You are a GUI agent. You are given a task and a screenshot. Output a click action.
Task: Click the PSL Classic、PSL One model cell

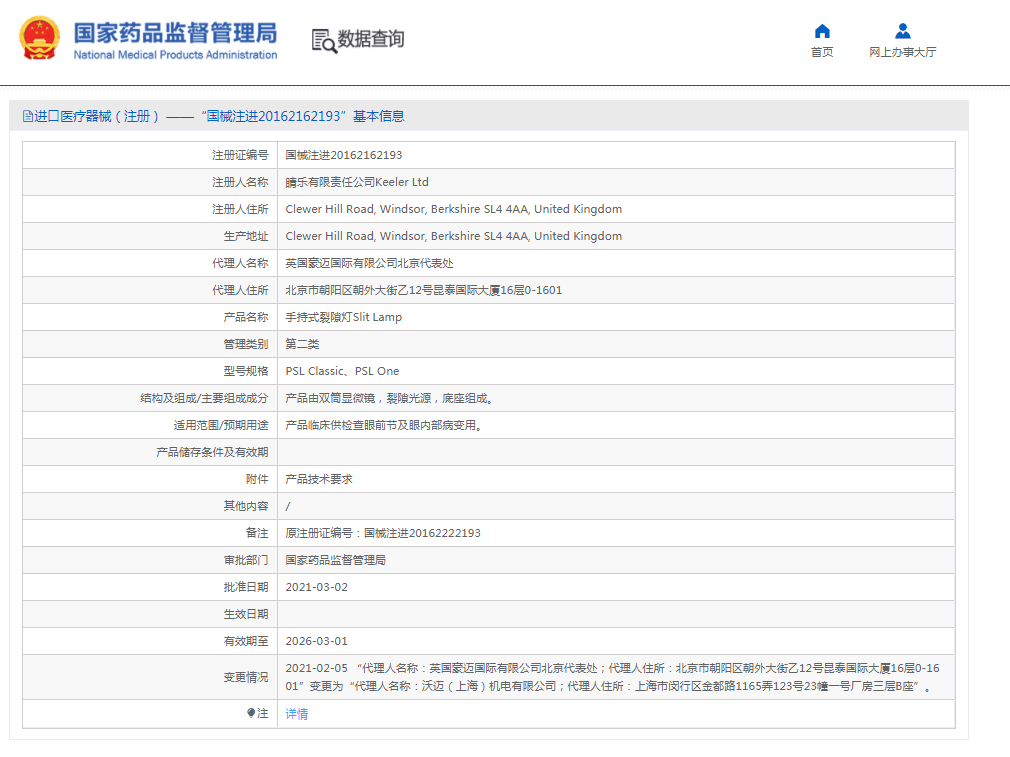pyautogui.click(x=342, y=371)
